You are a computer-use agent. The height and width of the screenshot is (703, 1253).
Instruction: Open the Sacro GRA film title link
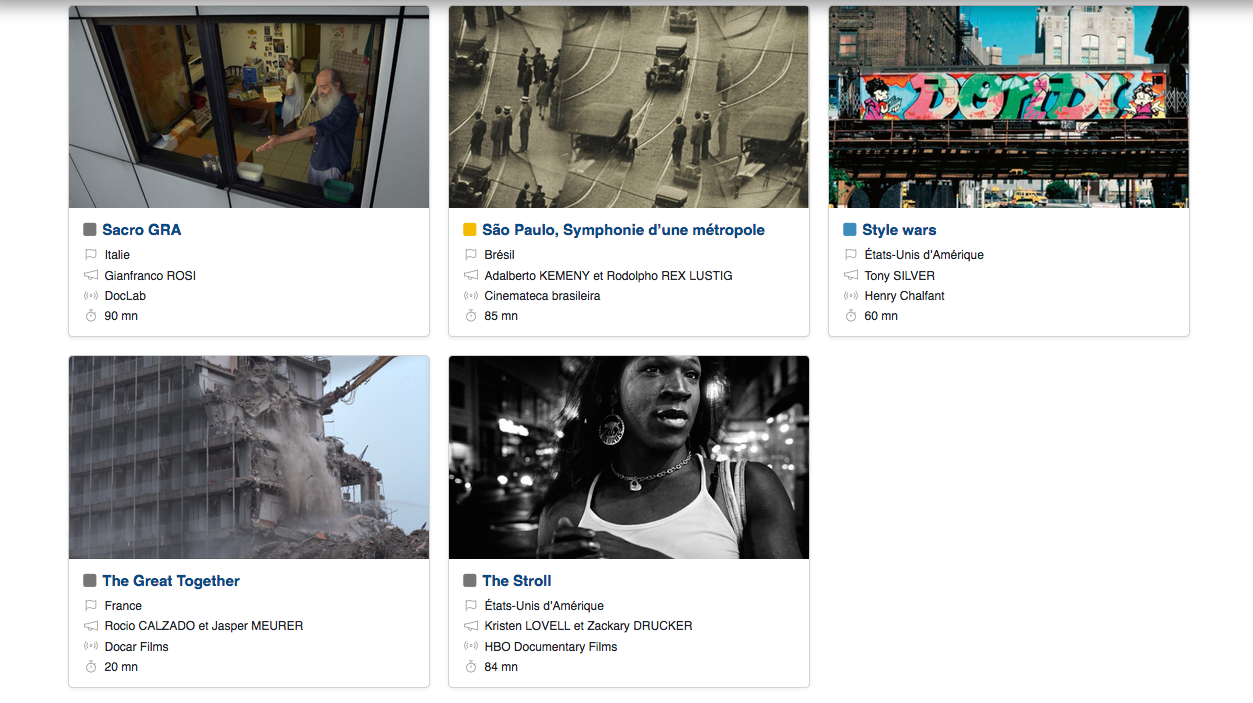click(142, 230)
